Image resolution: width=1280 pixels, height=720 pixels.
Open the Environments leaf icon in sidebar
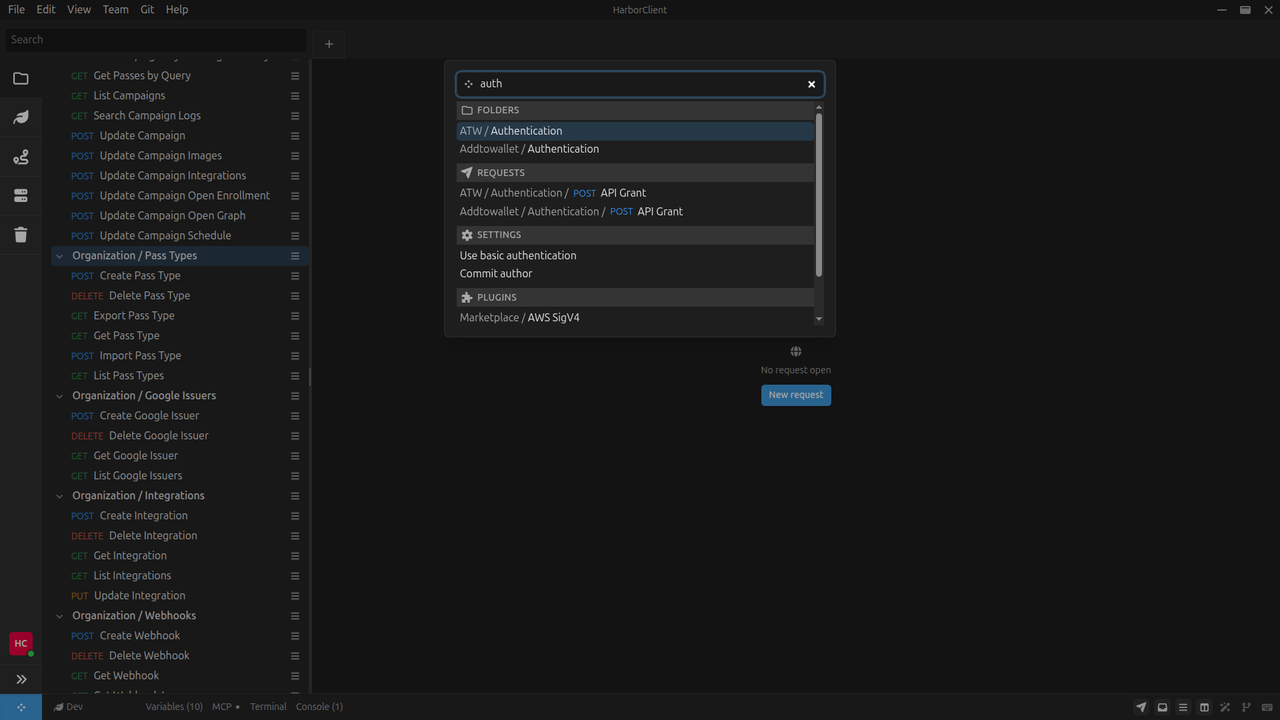21,117
